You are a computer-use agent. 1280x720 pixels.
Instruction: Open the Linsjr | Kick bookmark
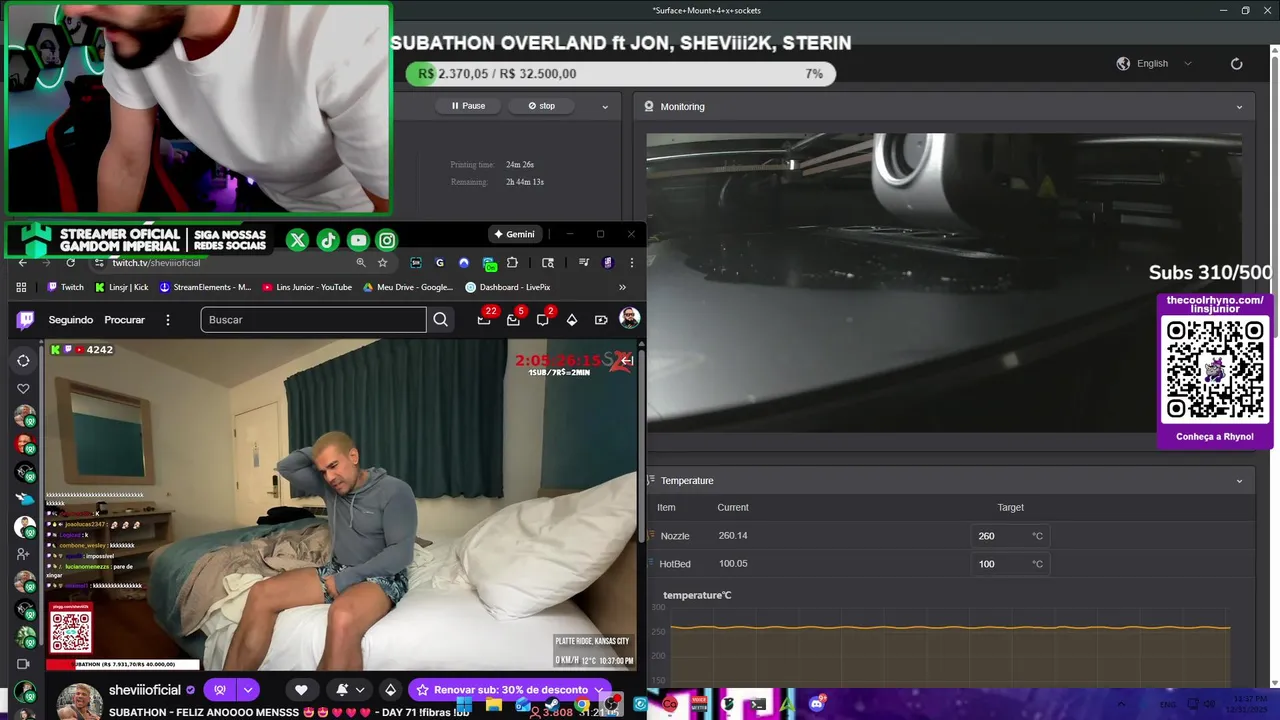(x=122, y=287)
